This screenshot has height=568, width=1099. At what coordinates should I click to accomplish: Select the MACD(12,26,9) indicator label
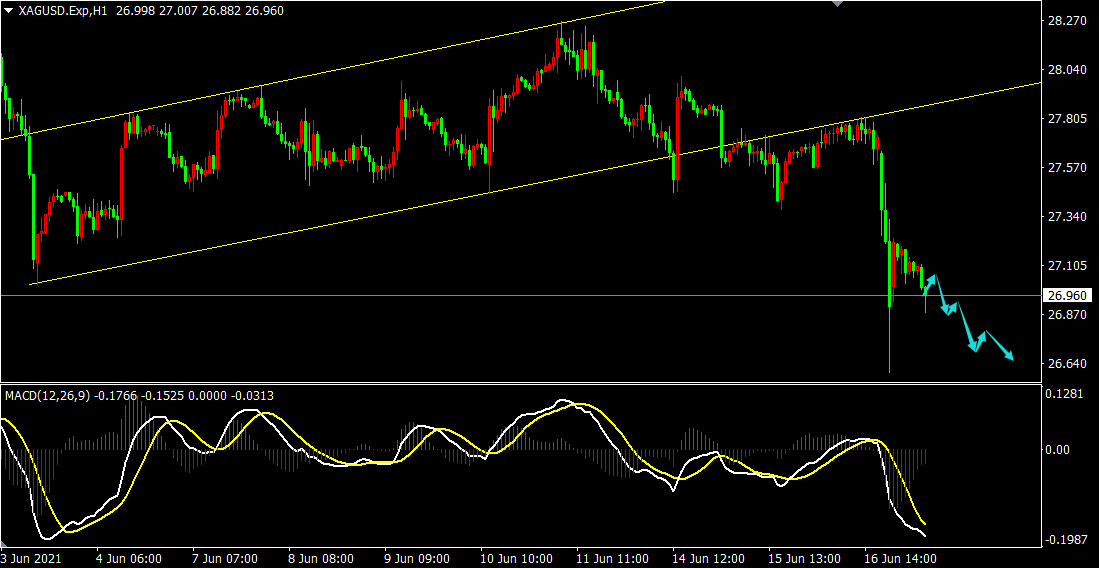click(47, 396)
